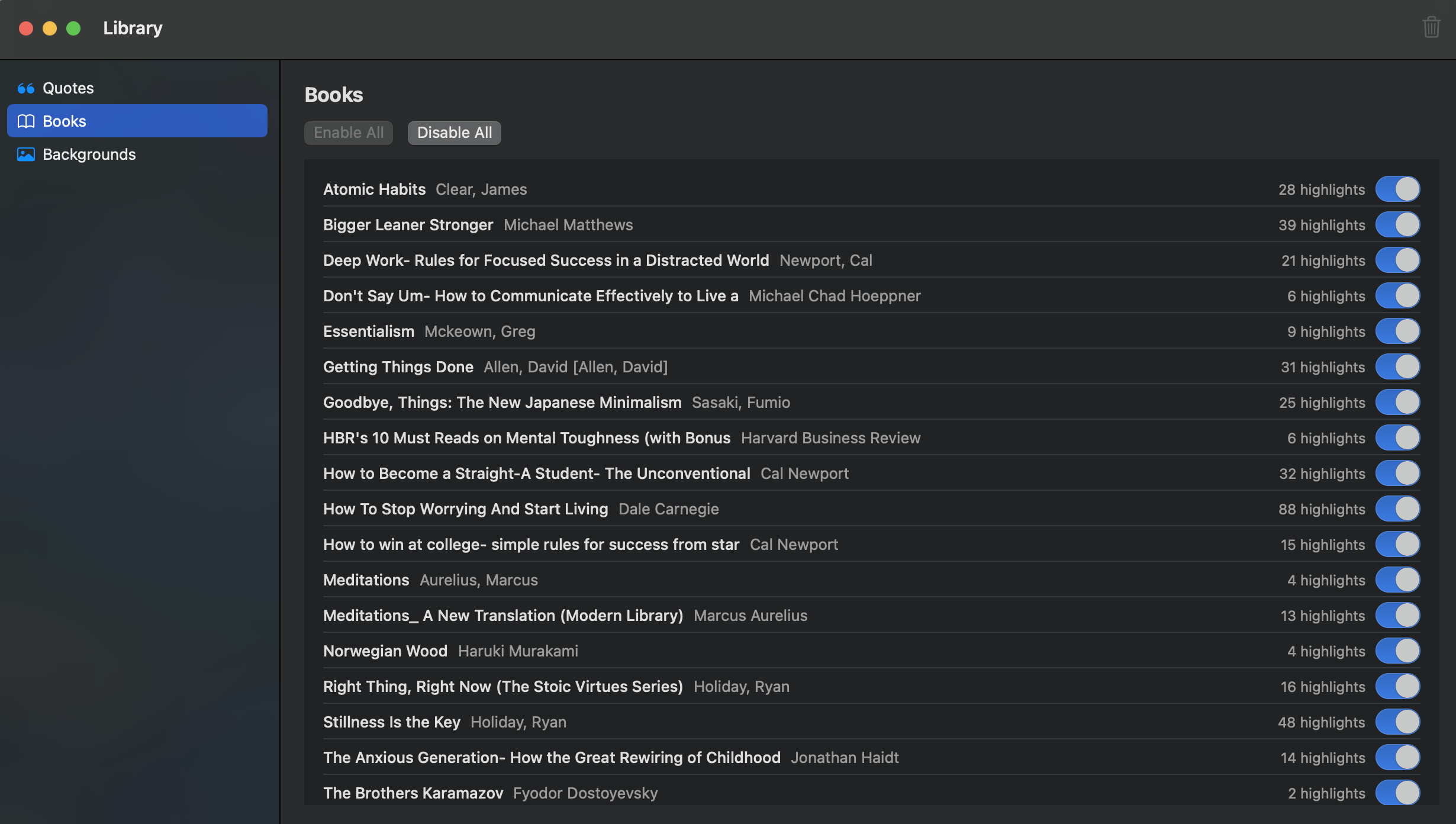This screenshot has width=1456, height=824.
Task: Click the Quotes quotation-mark icon
Action: (26, 88)
